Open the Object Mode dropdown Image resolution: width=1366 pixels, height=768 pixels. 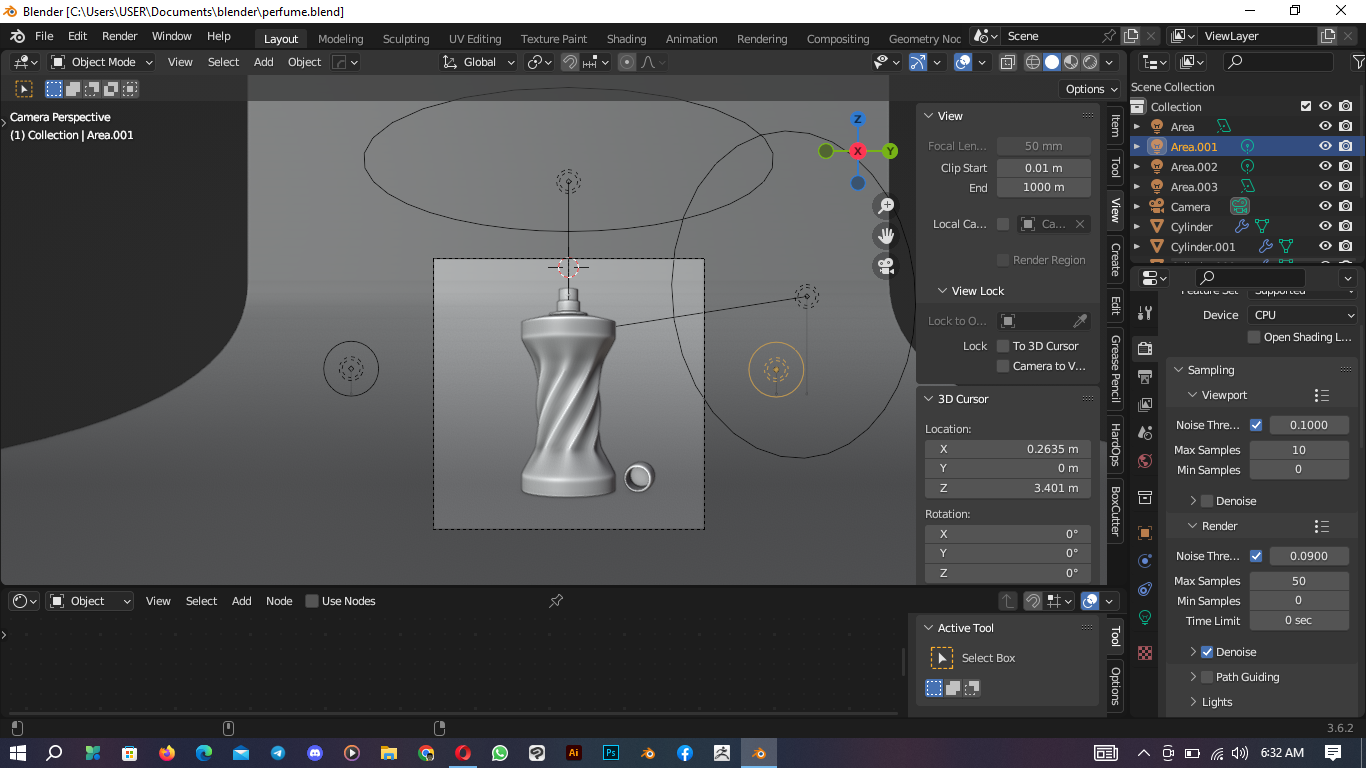tap(102, 62)
